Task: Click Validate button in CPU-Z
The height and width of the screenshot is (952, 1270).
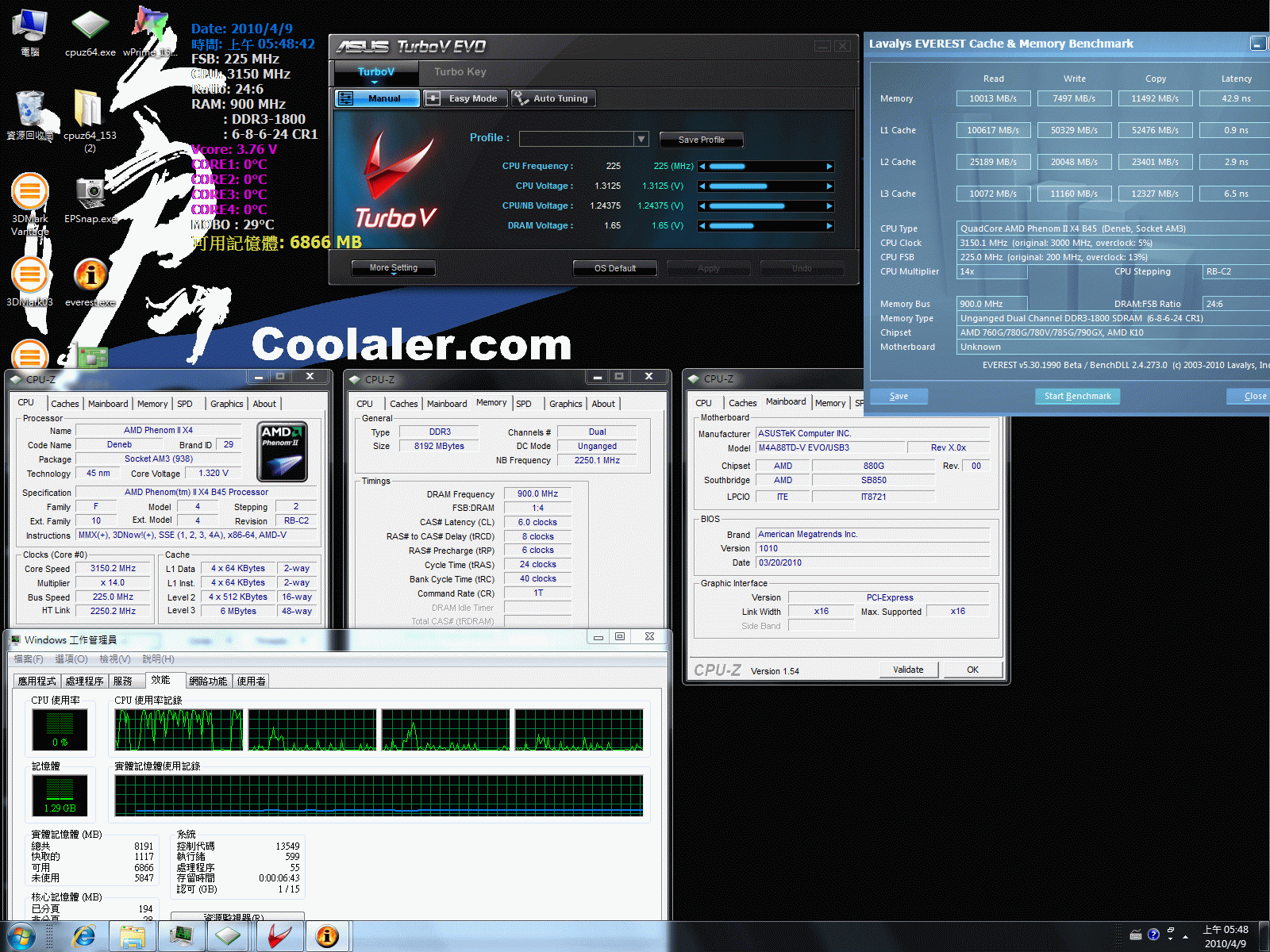Action: pyautogui.click(x=908, y=670)
